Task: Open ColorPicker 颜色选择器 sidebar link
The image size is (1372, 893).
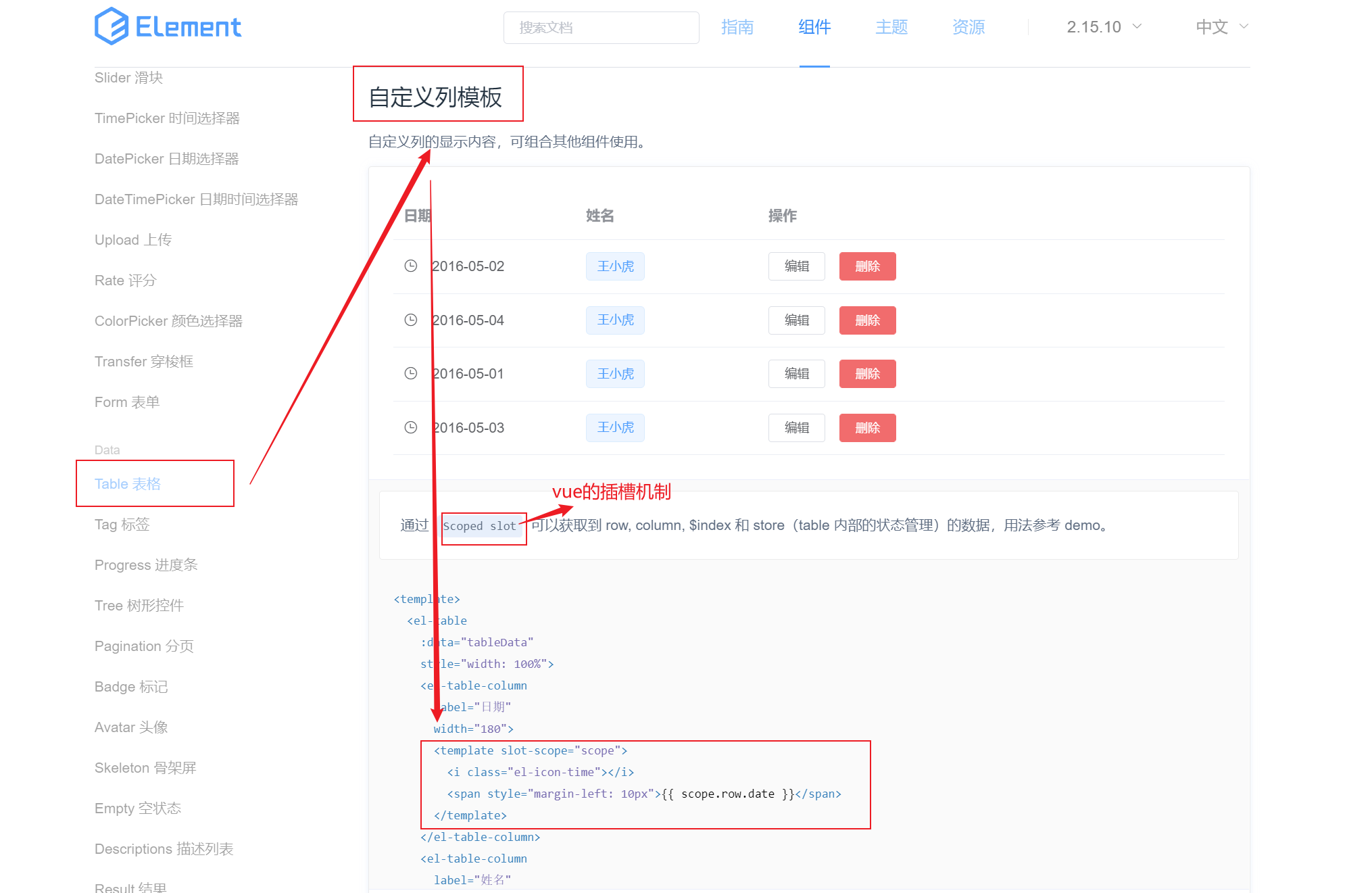Action: [x=168, y=321]
